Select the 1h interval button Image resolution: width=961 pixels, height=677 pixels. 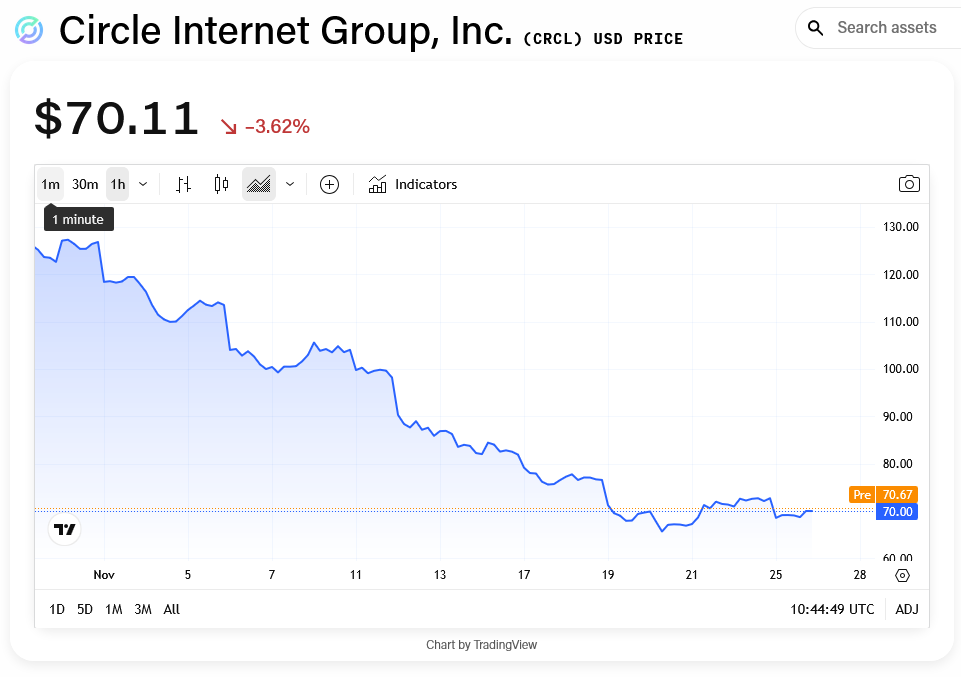(x=118, y=184)
